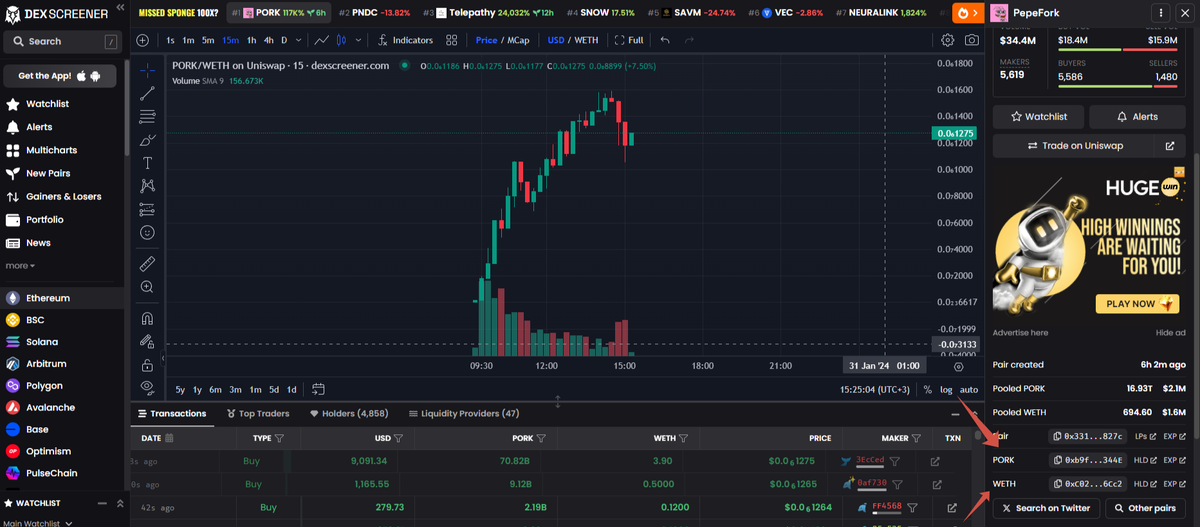Switch to Top Traders tab
Screen dimensions: 1200x527
pyautogui.click(x=256, y=413)
